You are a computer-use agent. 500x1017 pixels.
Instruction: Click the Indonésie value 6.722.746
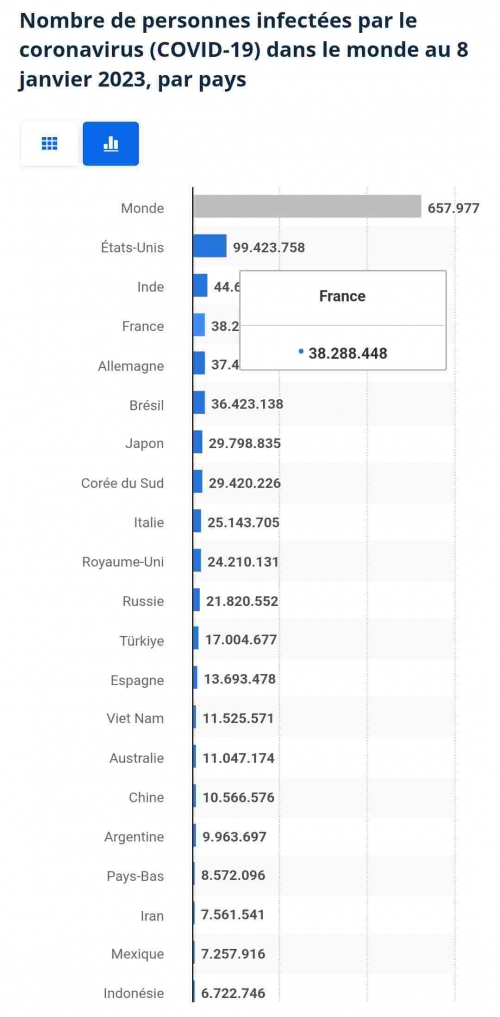click(x=233, y=993)
